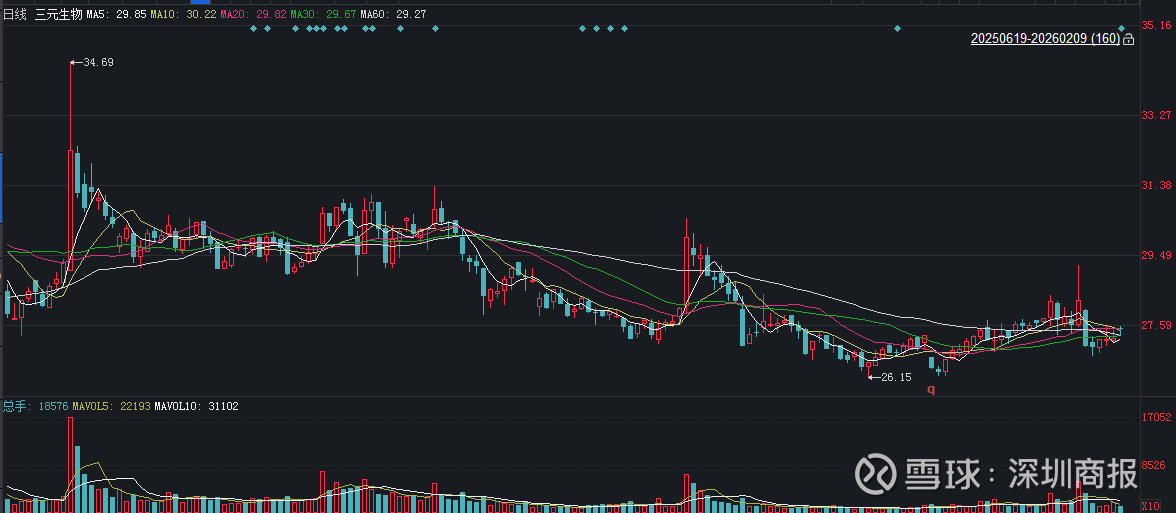Click the red q marker below the chart
Viewport: 1176px width, 513px height.
(930, 389)
